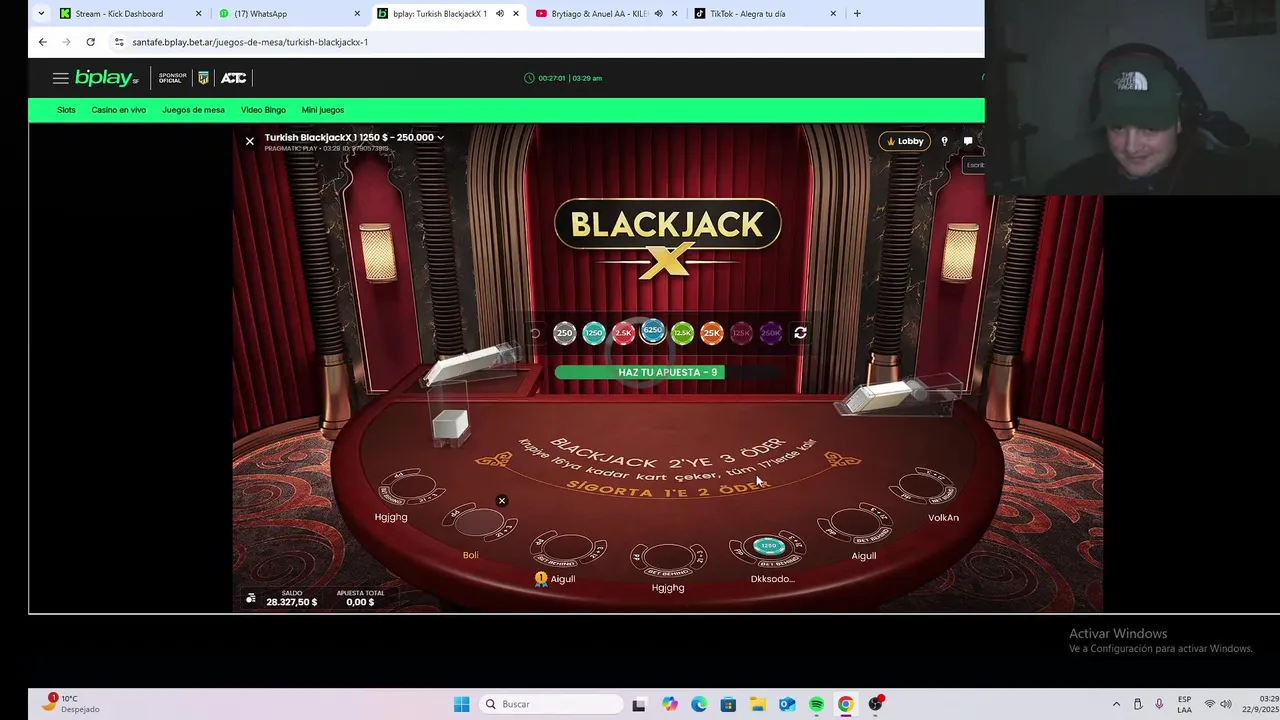
Task: Click the bplay logo
Action: (x=107, y=78)
